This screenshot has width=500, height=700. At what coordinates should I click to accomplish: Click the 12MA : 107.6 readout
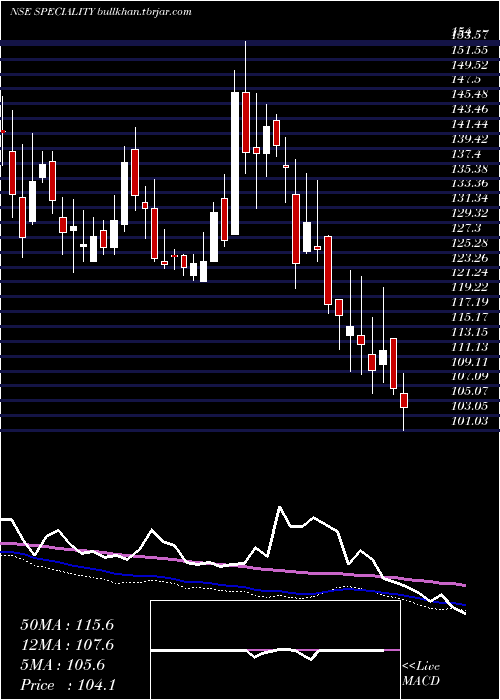[67, 645]
